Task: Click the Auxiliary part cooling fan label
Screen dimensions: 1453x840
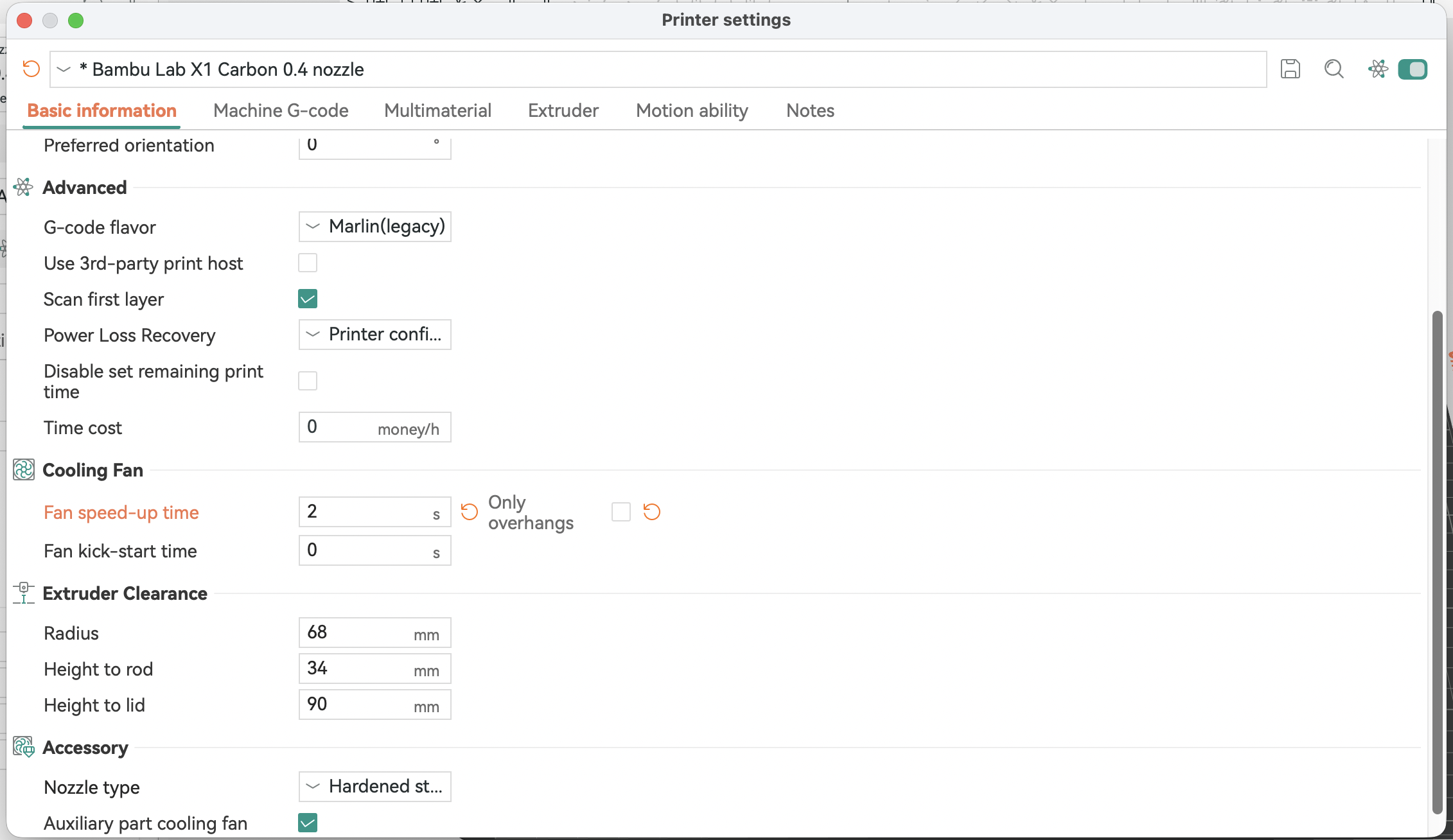Action: pos(145,823)
